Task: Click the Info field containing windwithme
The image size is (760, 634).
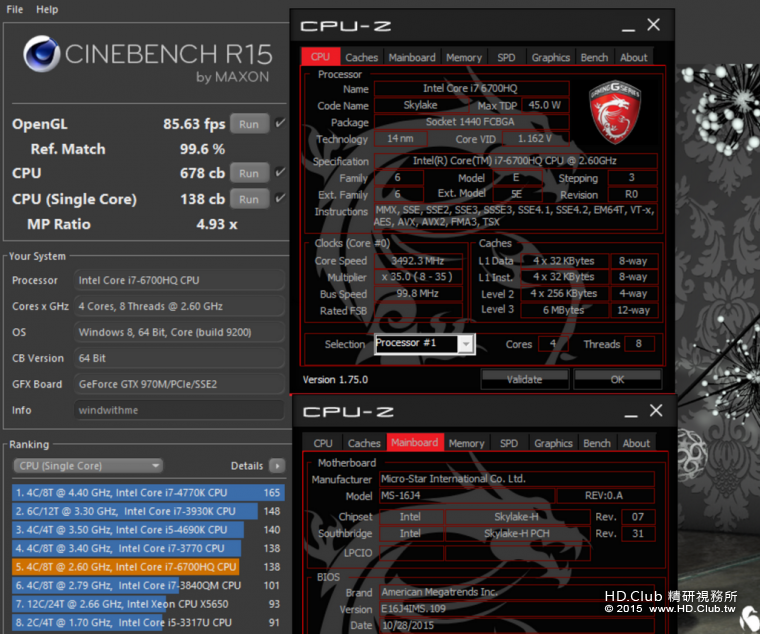Action: pos(179,410)
